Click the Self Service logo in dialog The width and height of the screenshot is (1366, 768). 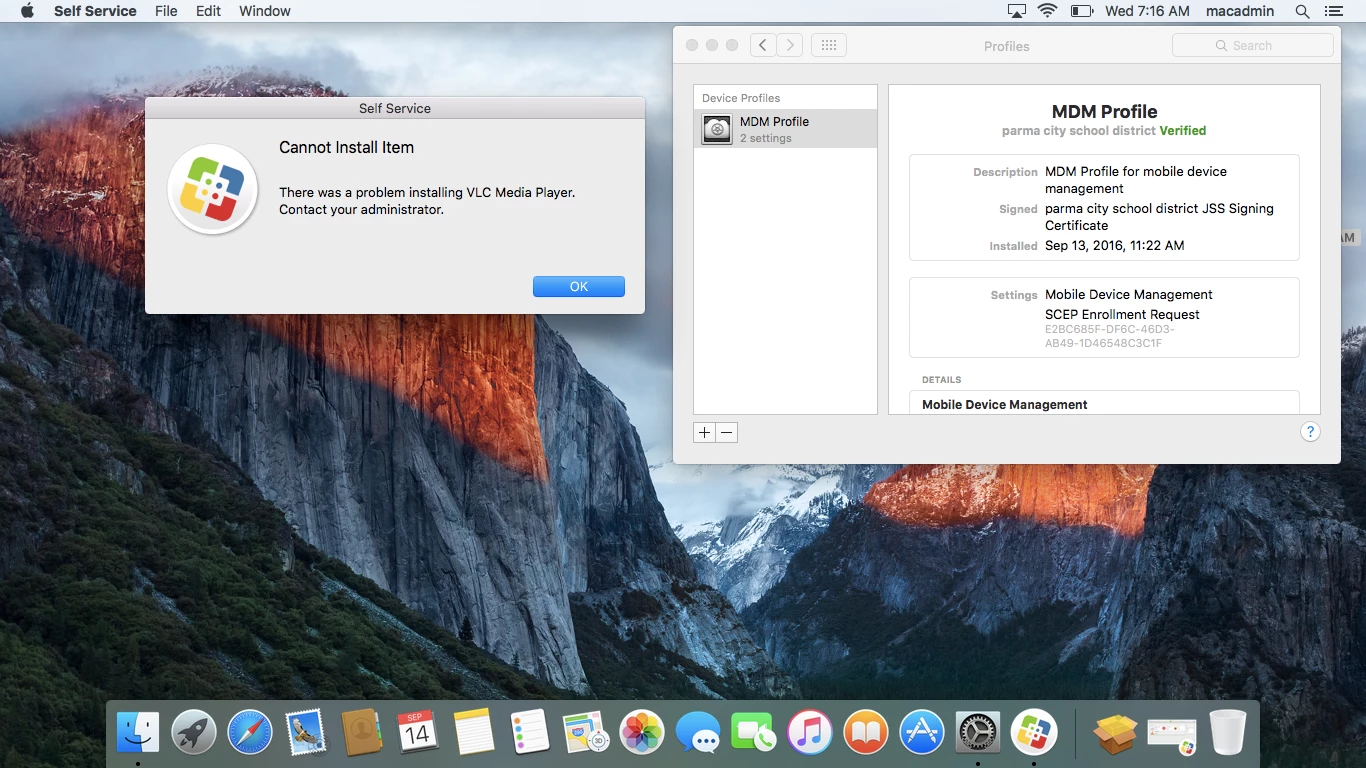(213, 189)
